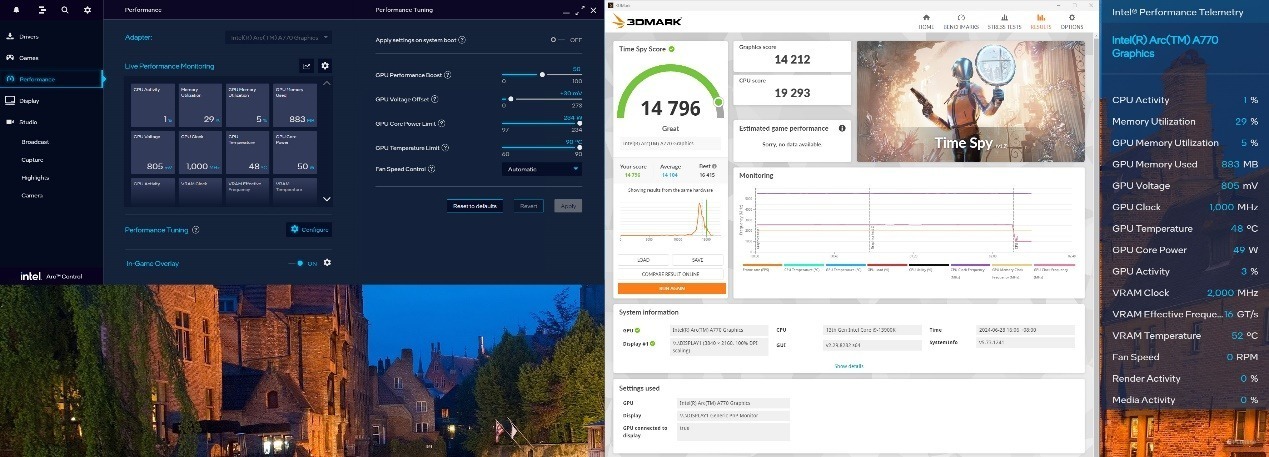Click COMPARE RESULT ONLINE
The width and height of the screenshot is (1269, 457).
point(672,273)
